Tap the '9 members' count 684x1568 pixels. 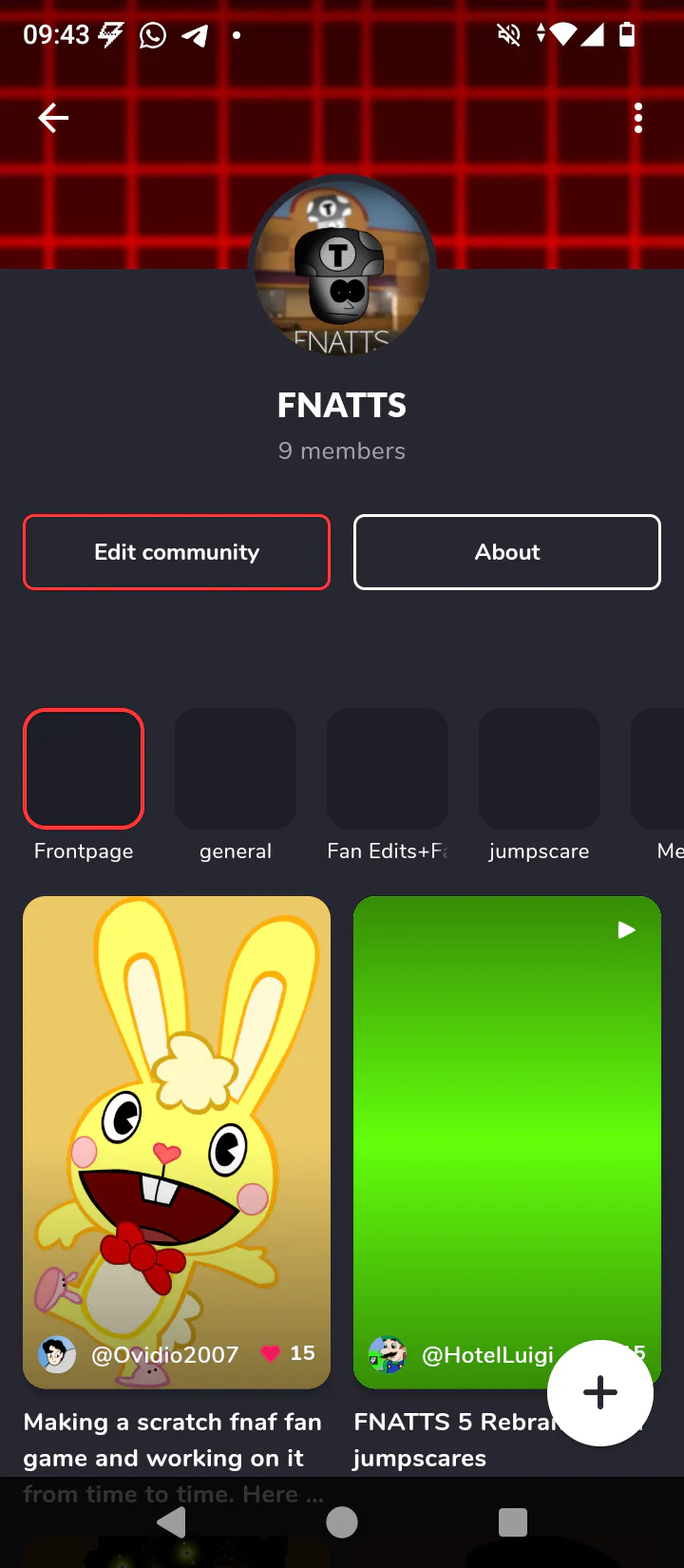(x=342, y=450)
